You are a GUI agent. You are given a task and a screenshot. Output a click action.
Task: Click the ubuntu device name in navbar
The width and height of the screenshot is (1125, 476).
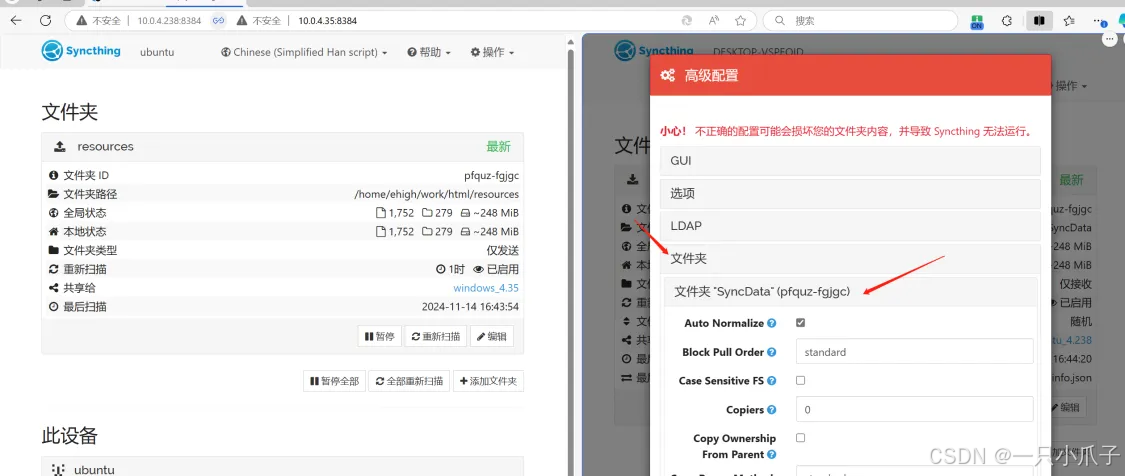click(x=157, y=52)
